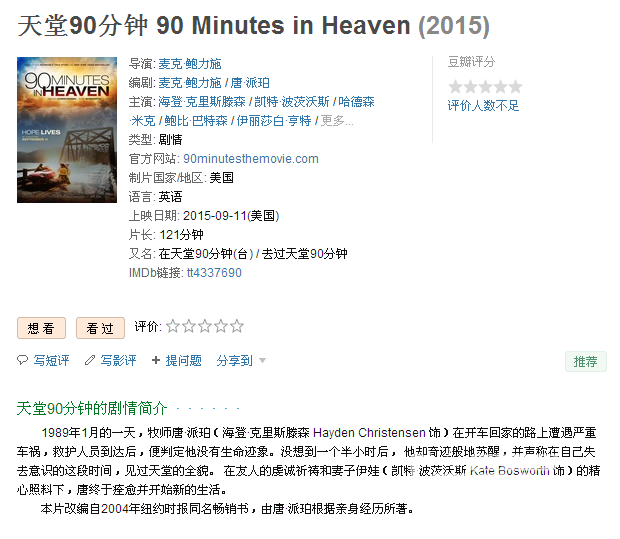
Task: Open the 90 Minutes in Heaven poster thumbnail
Action: tap(67, 130)
